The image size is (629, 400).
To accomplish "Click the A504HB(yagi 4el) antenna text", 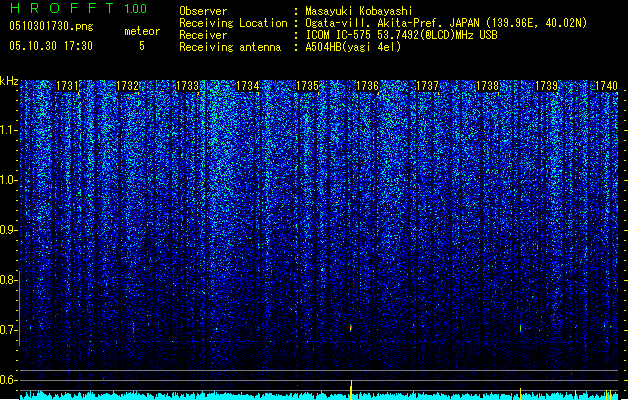I will coord(353,47).
